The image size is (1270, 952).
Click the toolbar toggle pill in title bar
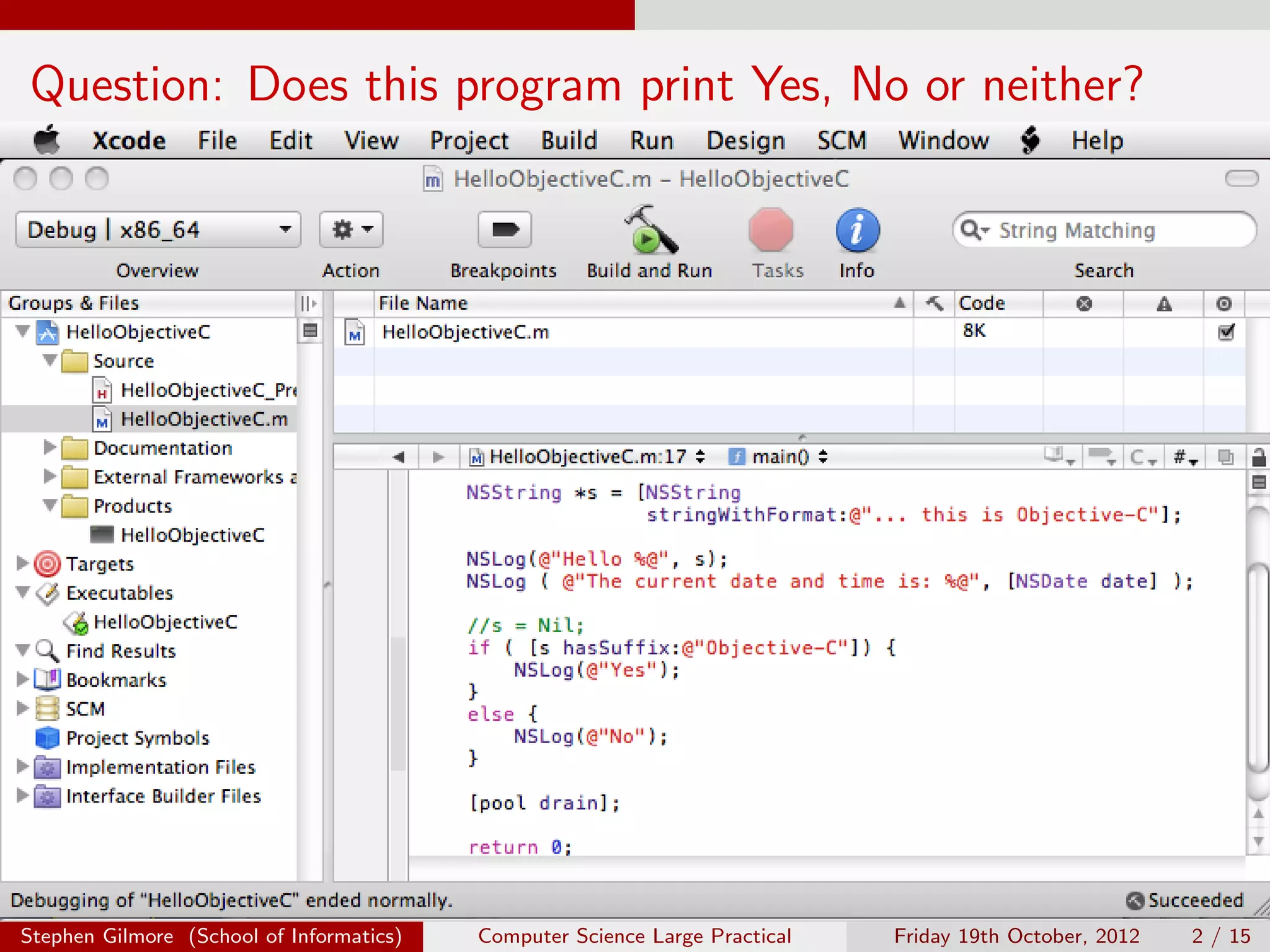pyautogui.click(x=1241, y=179)
